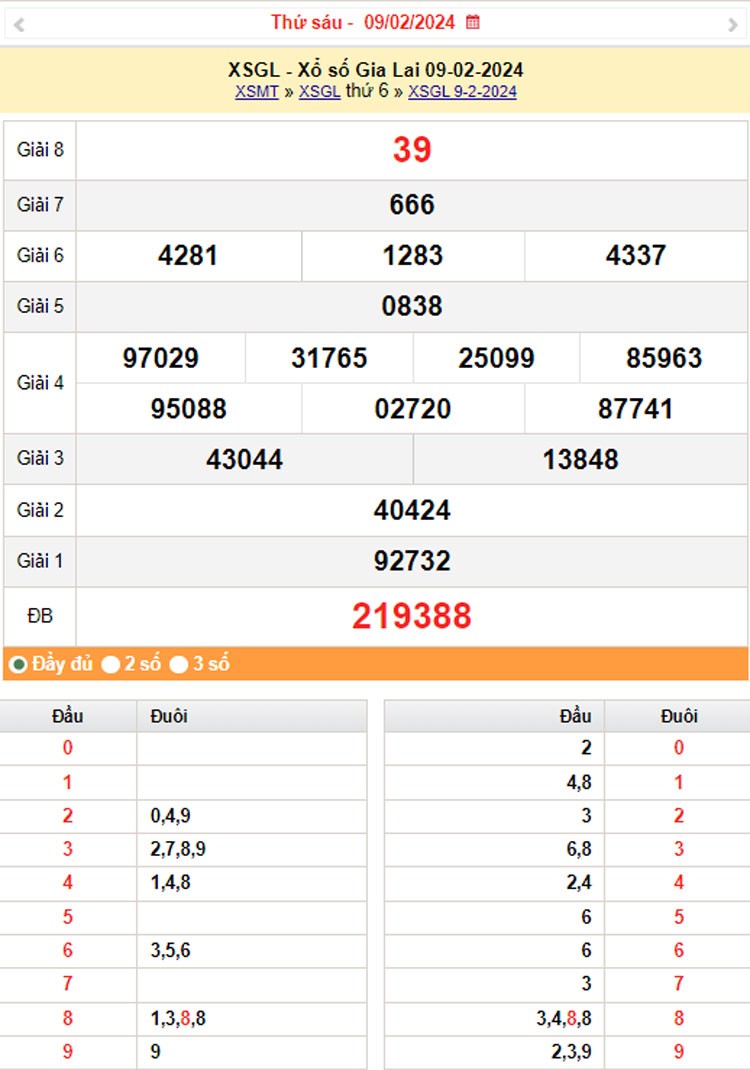
Task: Open the XSMT breadcrumb link
Action: 256,92
